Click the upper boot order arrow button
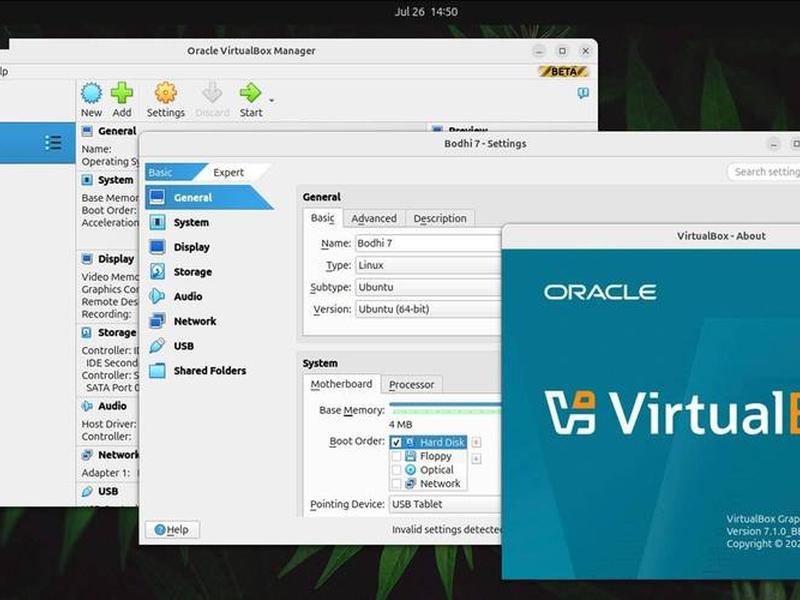The width and height of the screenshot is (800, 600). (x=476, y=442)
